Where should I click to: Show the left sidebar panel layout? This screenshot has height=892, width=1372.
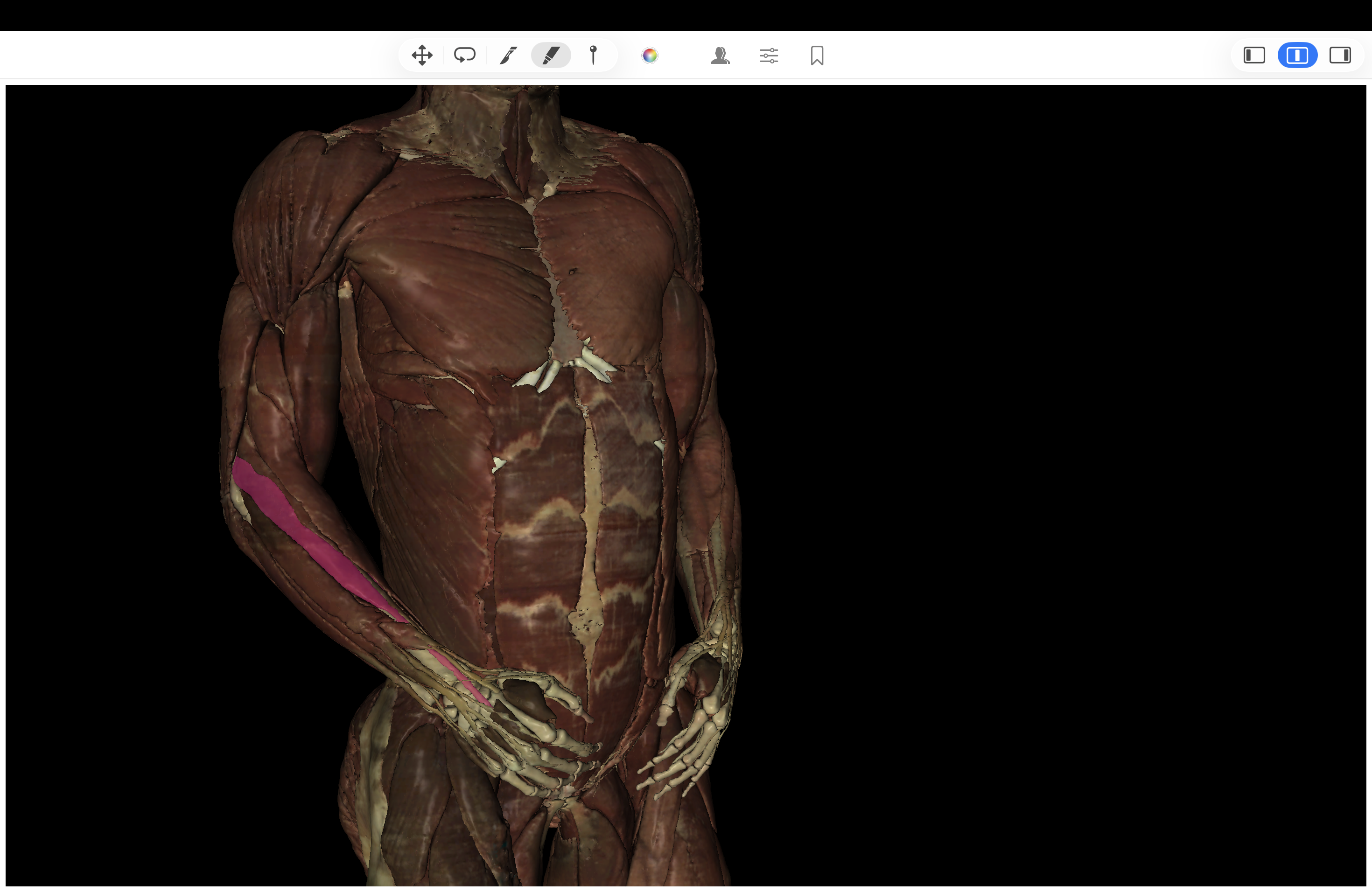1254,56
